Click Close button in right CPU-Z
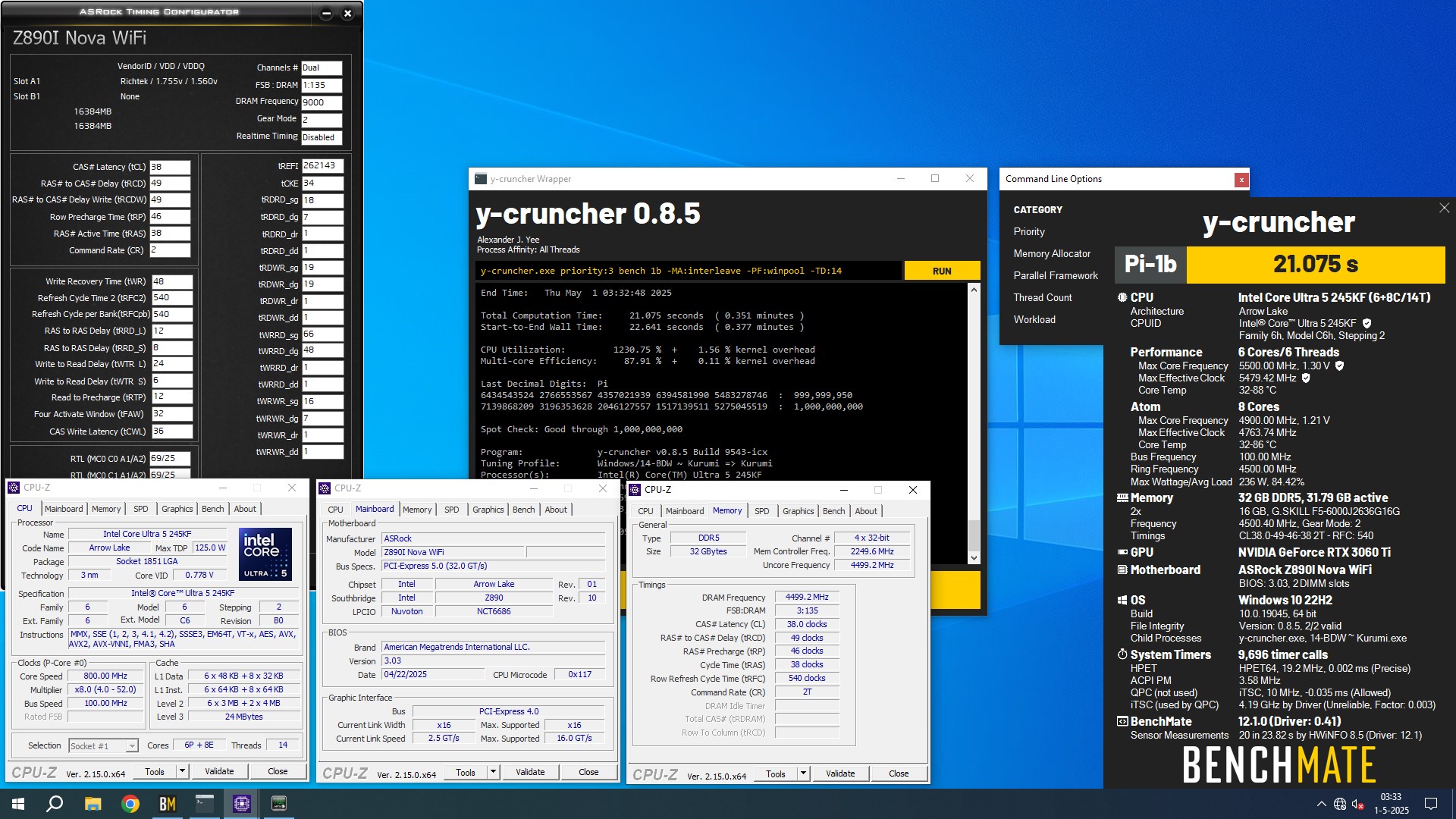Image resolution: width=1456 pixels, height=819 pixels. 899,773
